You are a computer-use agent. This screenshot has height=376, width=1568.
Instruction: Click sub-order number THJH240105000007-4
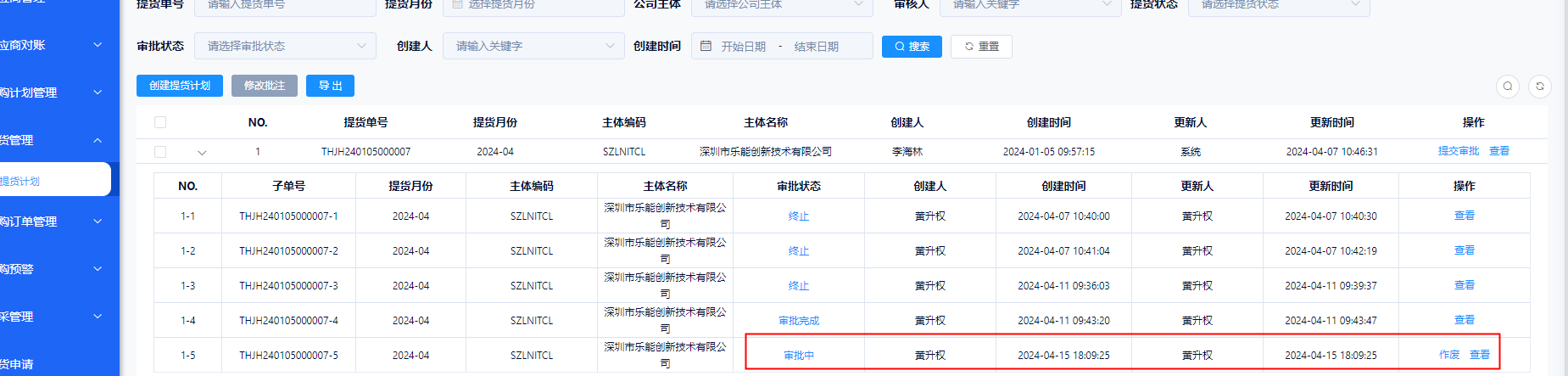click(288, 321)
